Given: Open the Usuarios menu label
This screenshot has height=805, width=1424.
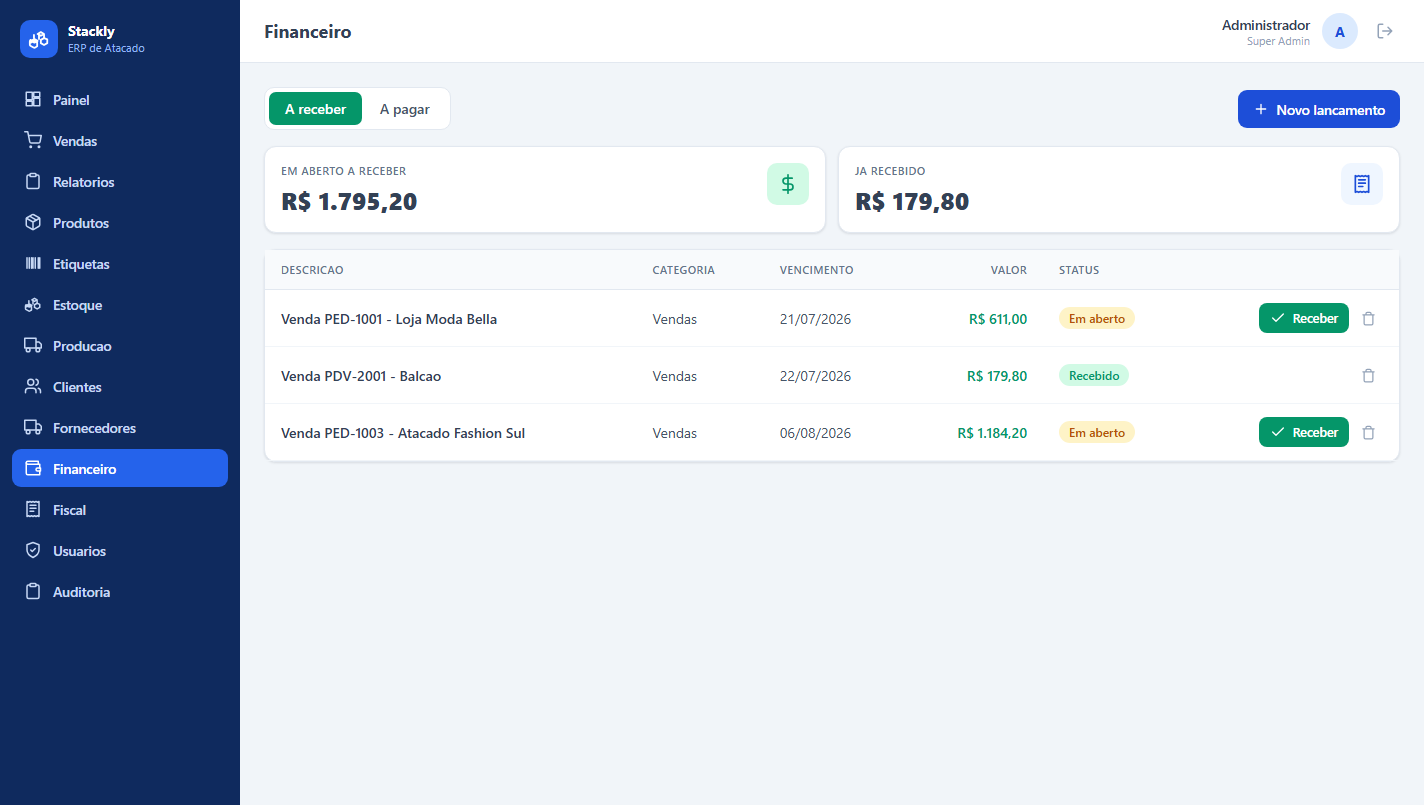Looking at the screenshot, I should pos(79,551).
